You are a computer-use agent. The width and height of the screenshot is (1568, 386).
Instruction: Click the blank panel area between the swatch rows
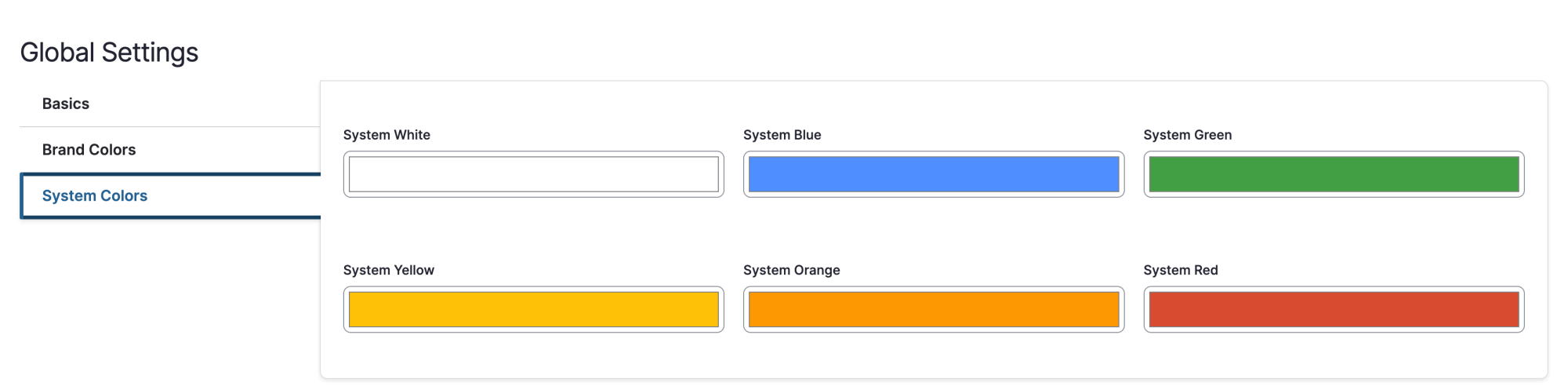[934, 230]
